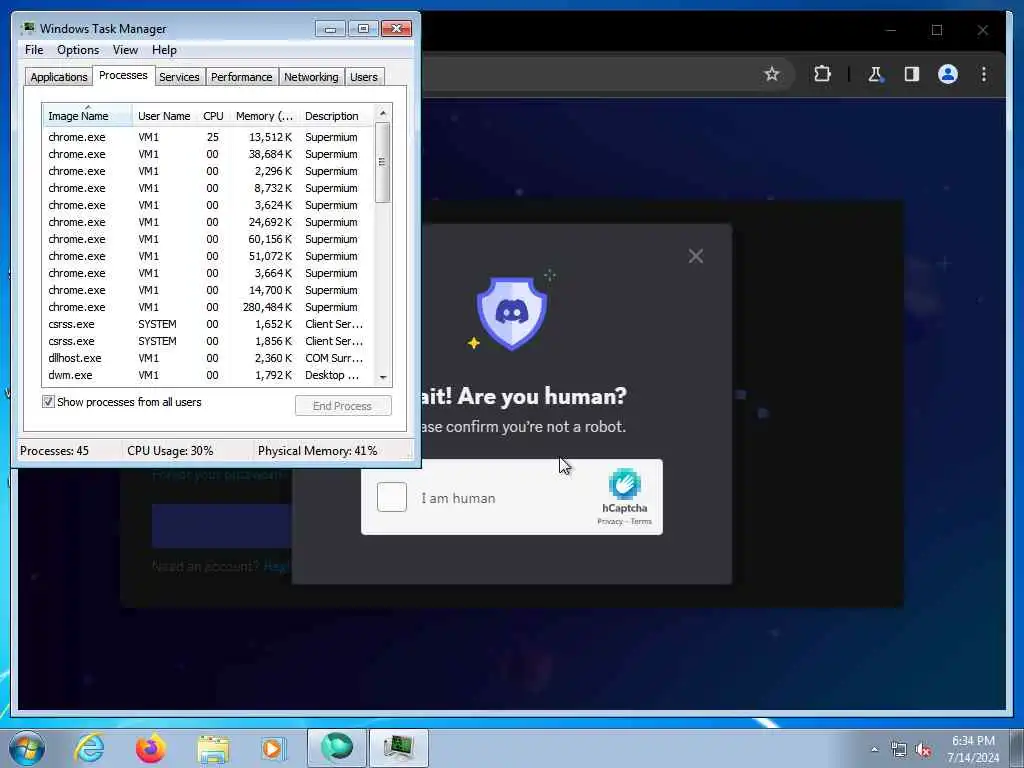Toggle 'Show processes from all users' checkbox
Viewport: 1024px width, 768px height.
point(48,402)
